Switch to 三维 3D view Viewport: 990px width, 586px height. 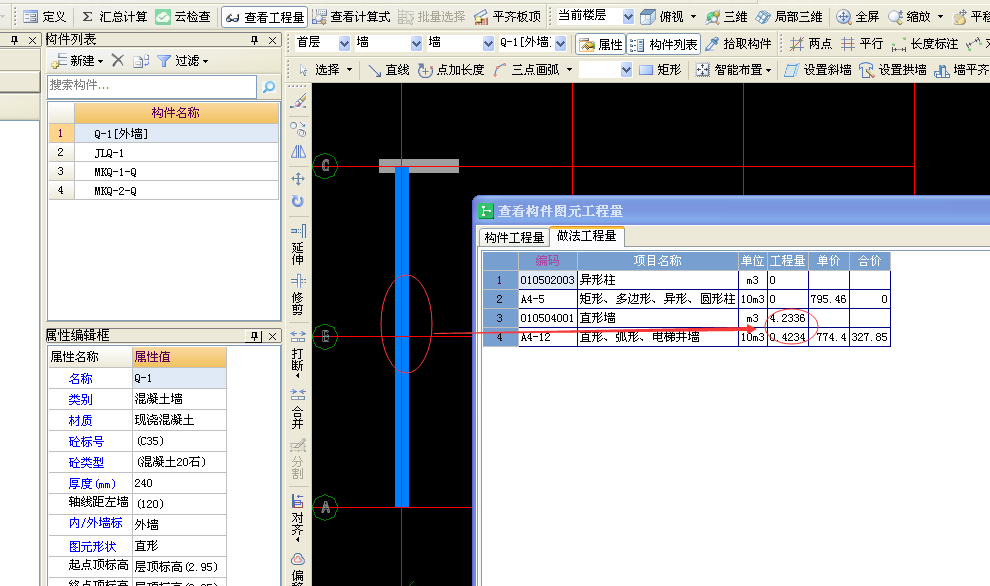pyautogui.click(x=726, y=16)
